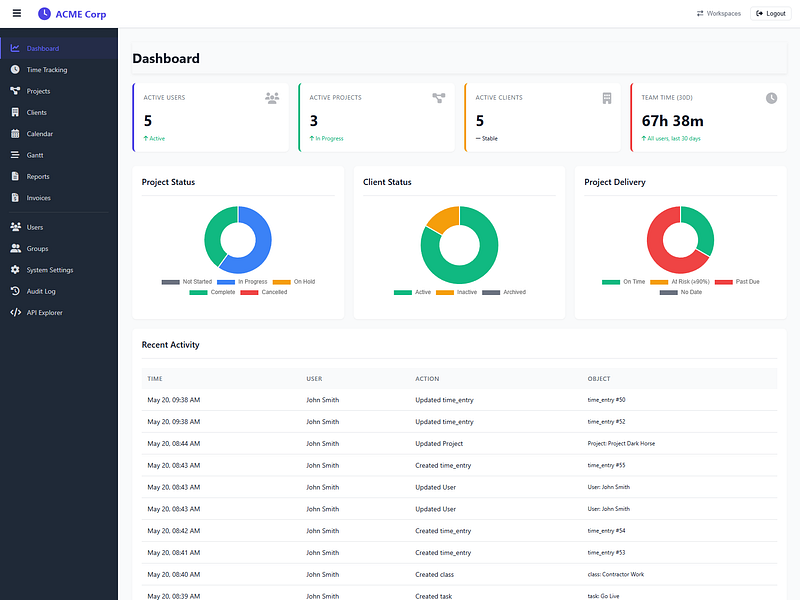Click the Projects diagram icon in sidebar

[15, 91]
